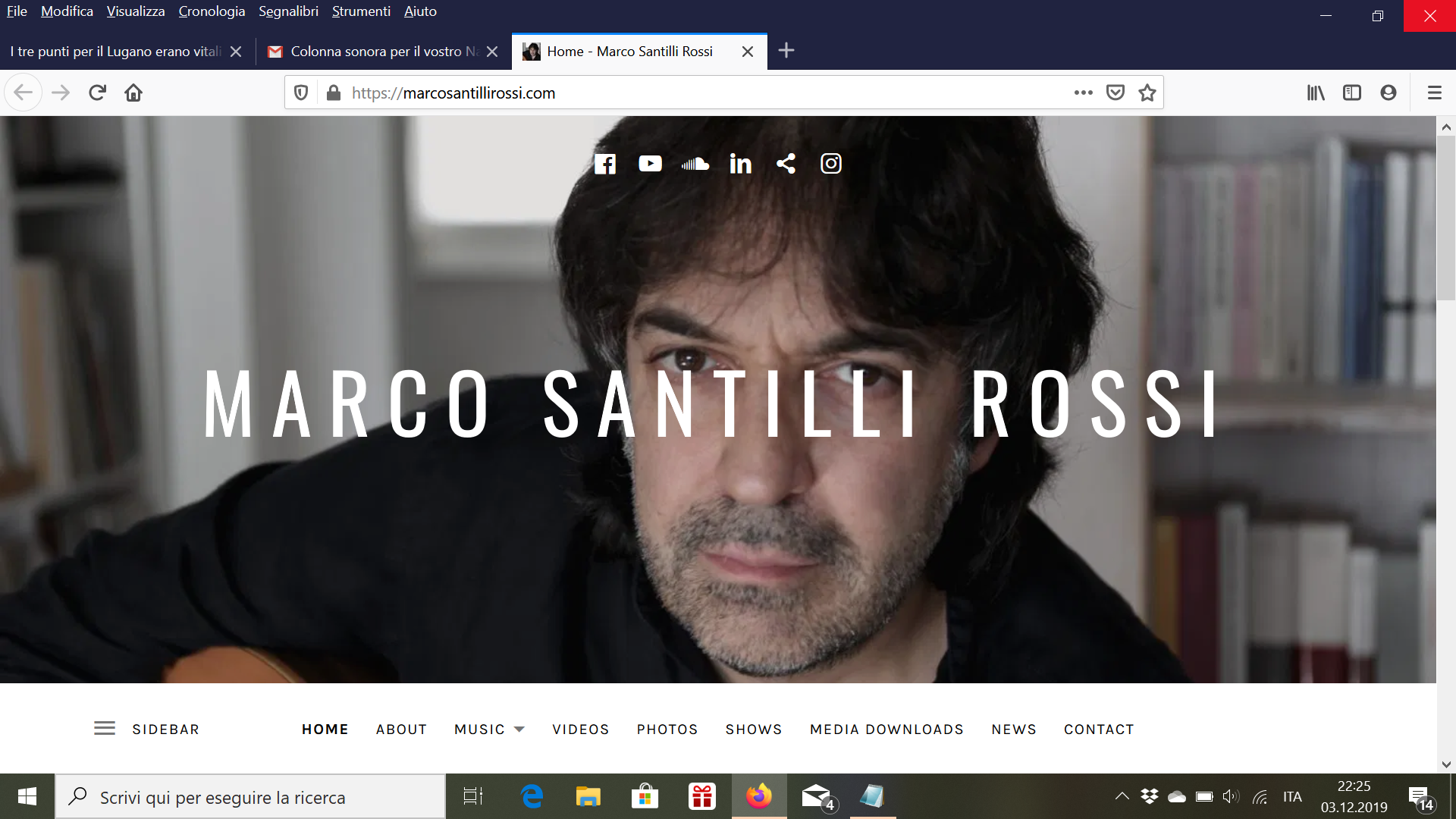This screenshot has width=1456, height=819.
Task: Open Wi-Fi network tray icon
Action: (1260, 796)
